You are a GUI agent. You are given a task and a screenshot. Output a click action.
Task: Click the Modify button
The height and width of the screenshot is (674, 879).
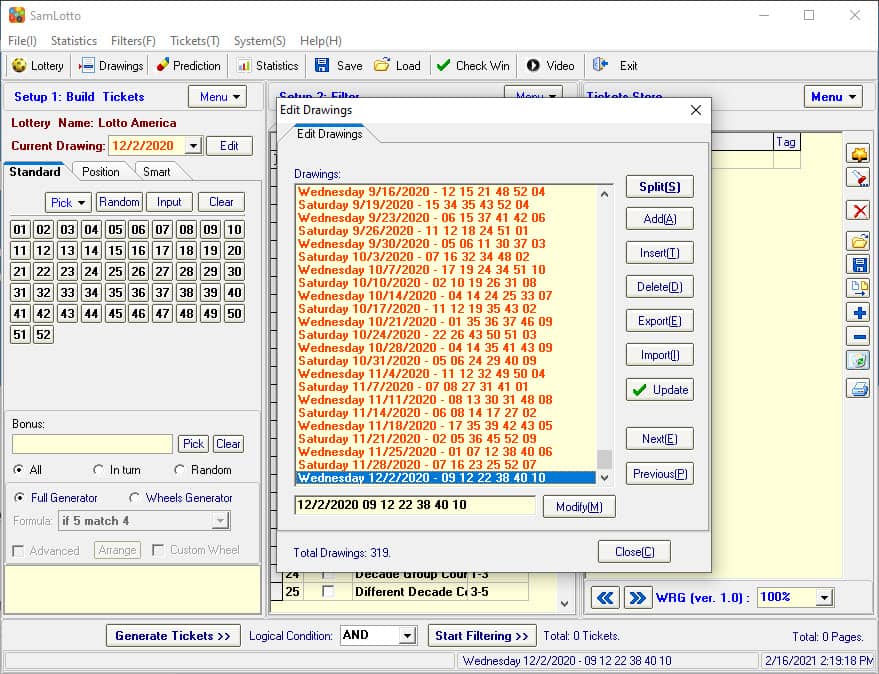pos(579,507)
